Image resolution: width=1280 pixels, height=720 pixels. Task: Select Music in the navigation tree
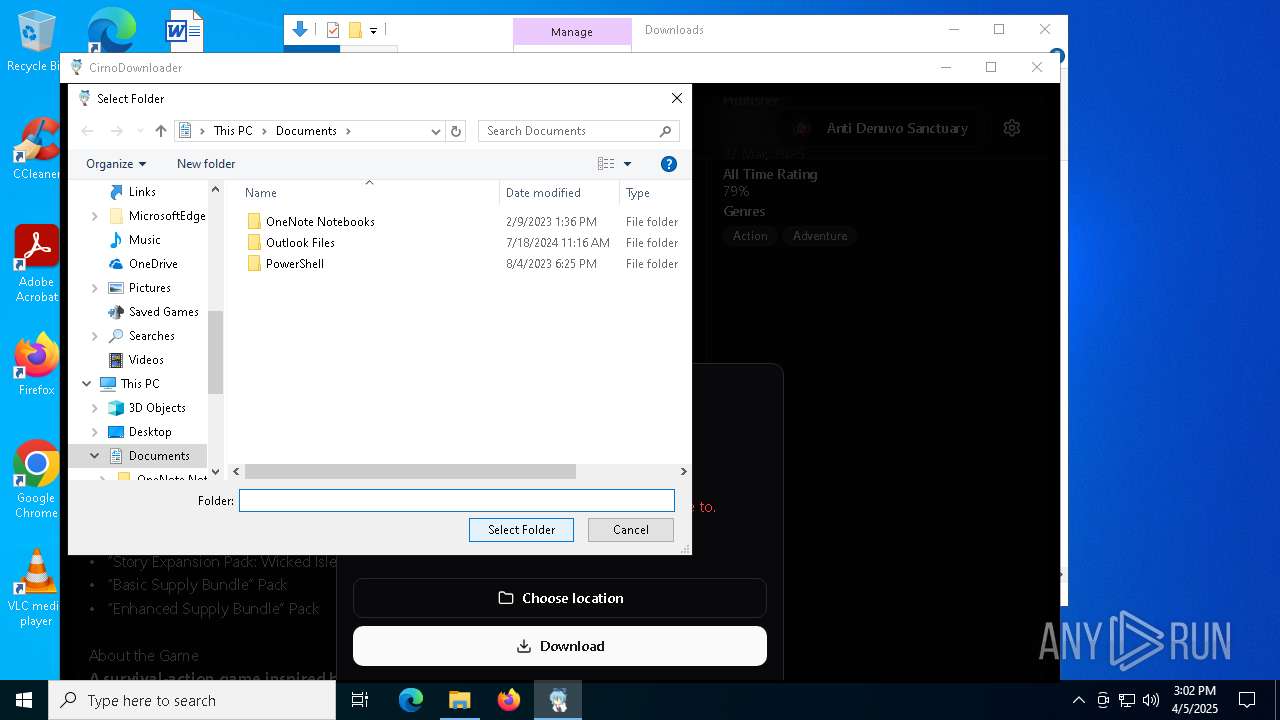click(144, 240)
